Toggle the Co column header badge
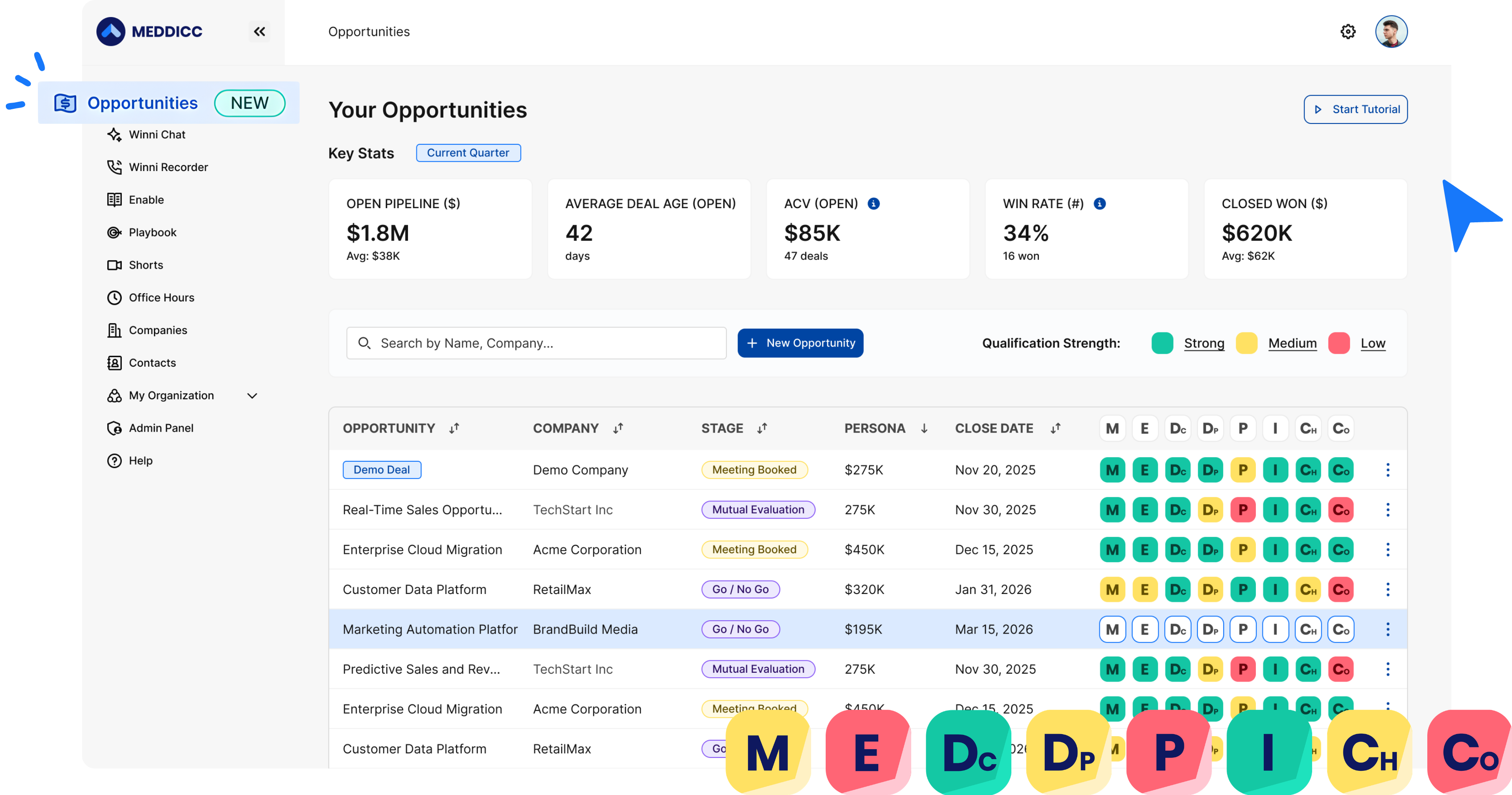The height and width of the screenshot is (795, 1512). click(1341, 429)
